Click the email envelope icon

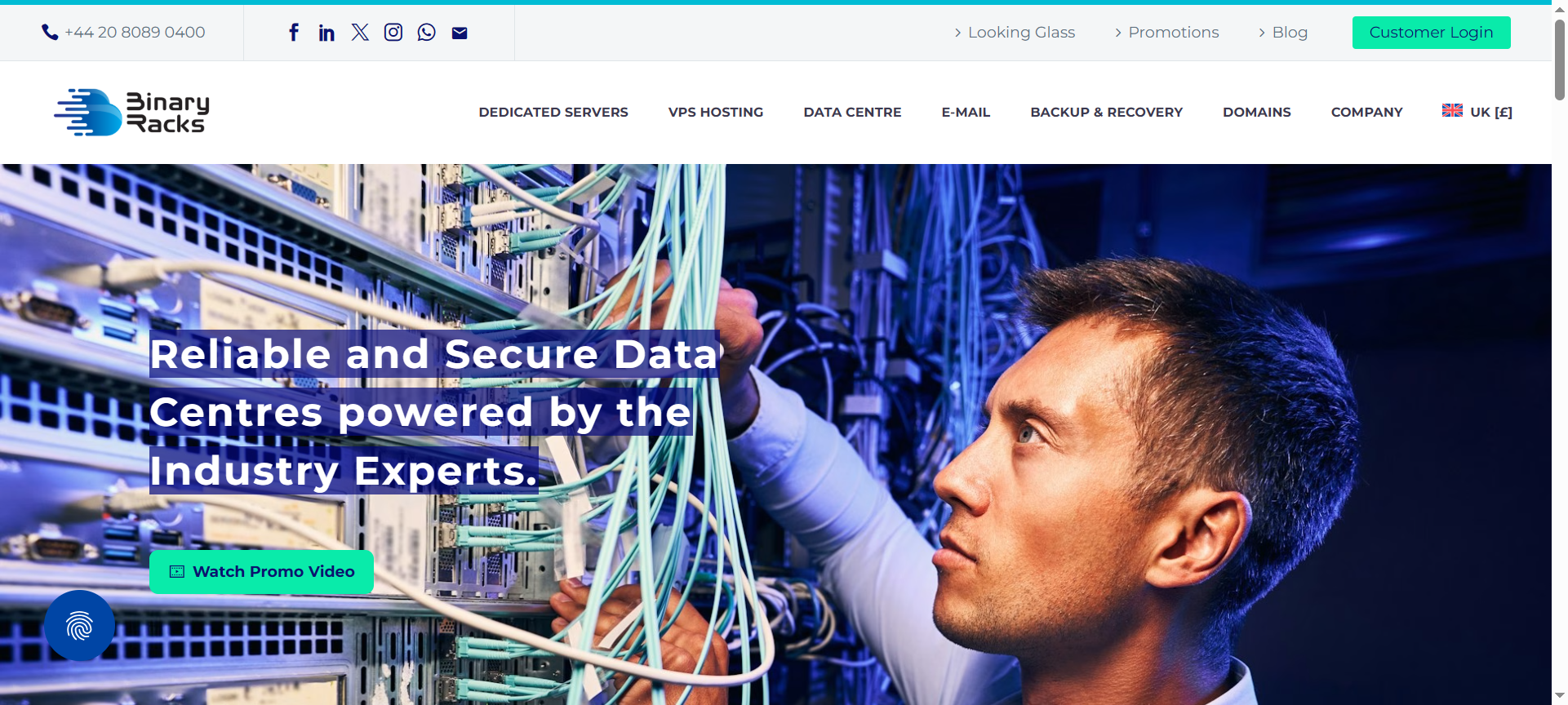coord(460,33)
